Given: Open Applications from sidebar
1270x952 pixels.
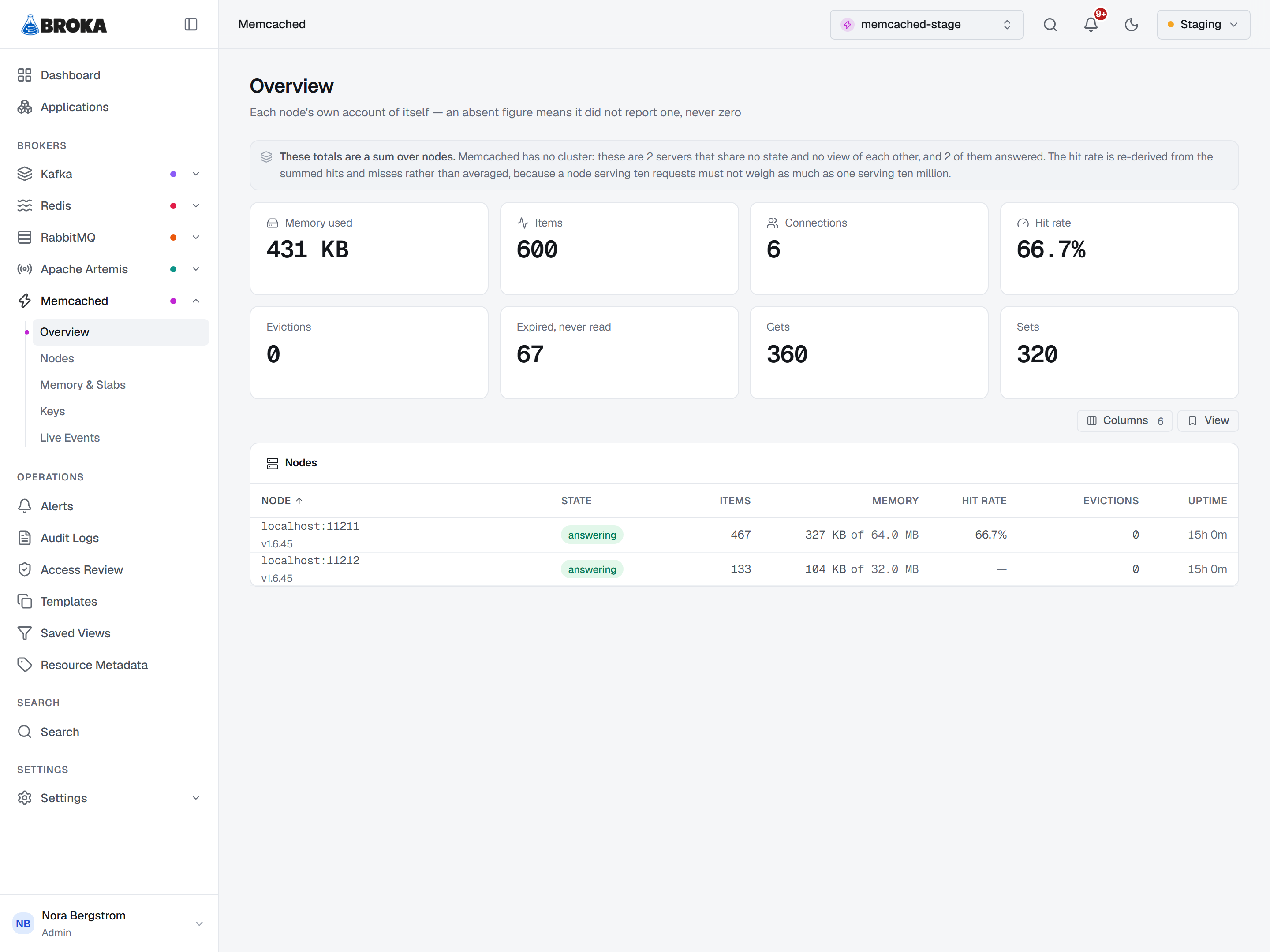Looking at the screenshot, I should (x=109, y=107).
